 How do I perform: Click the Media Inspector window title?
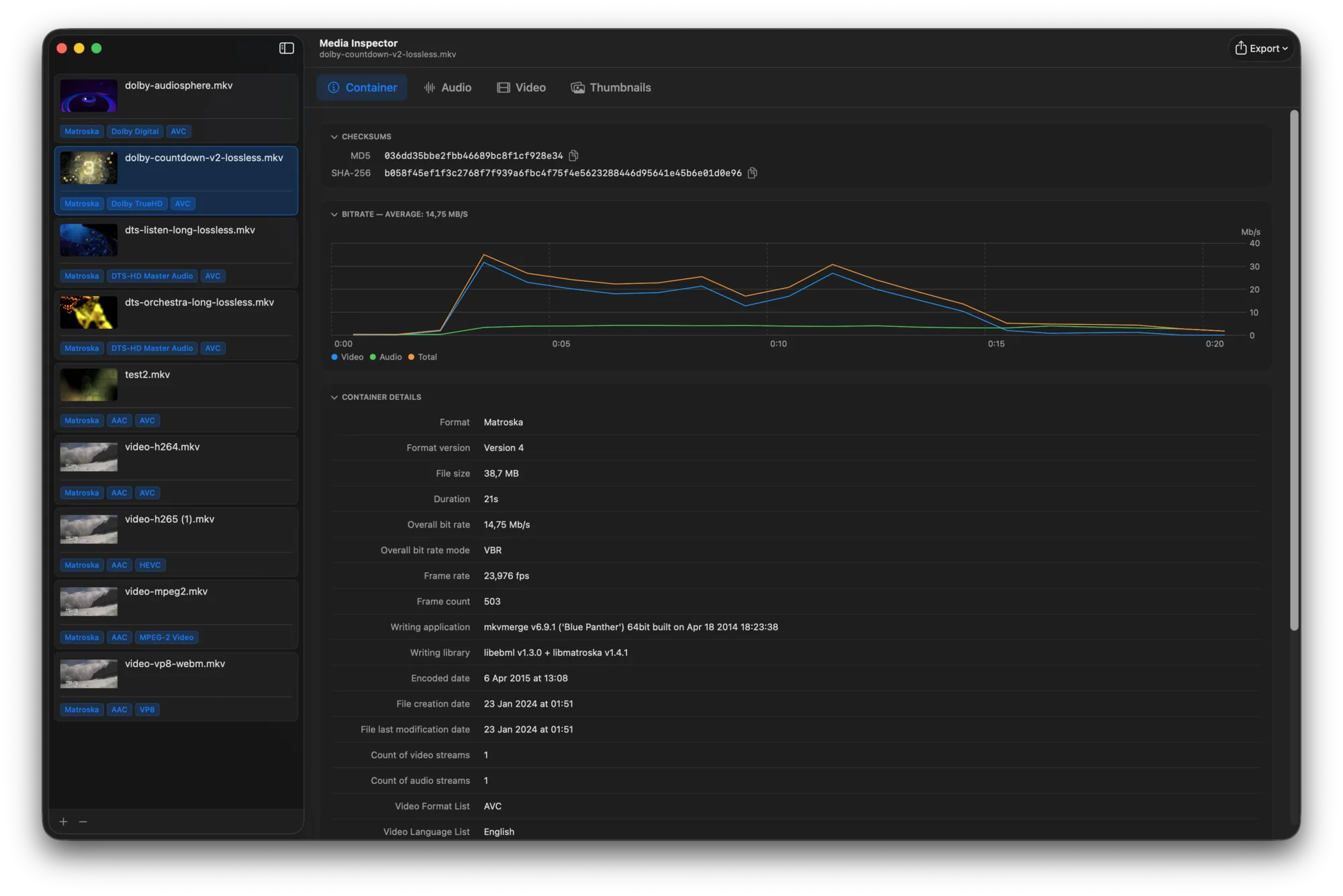point(359,43)
